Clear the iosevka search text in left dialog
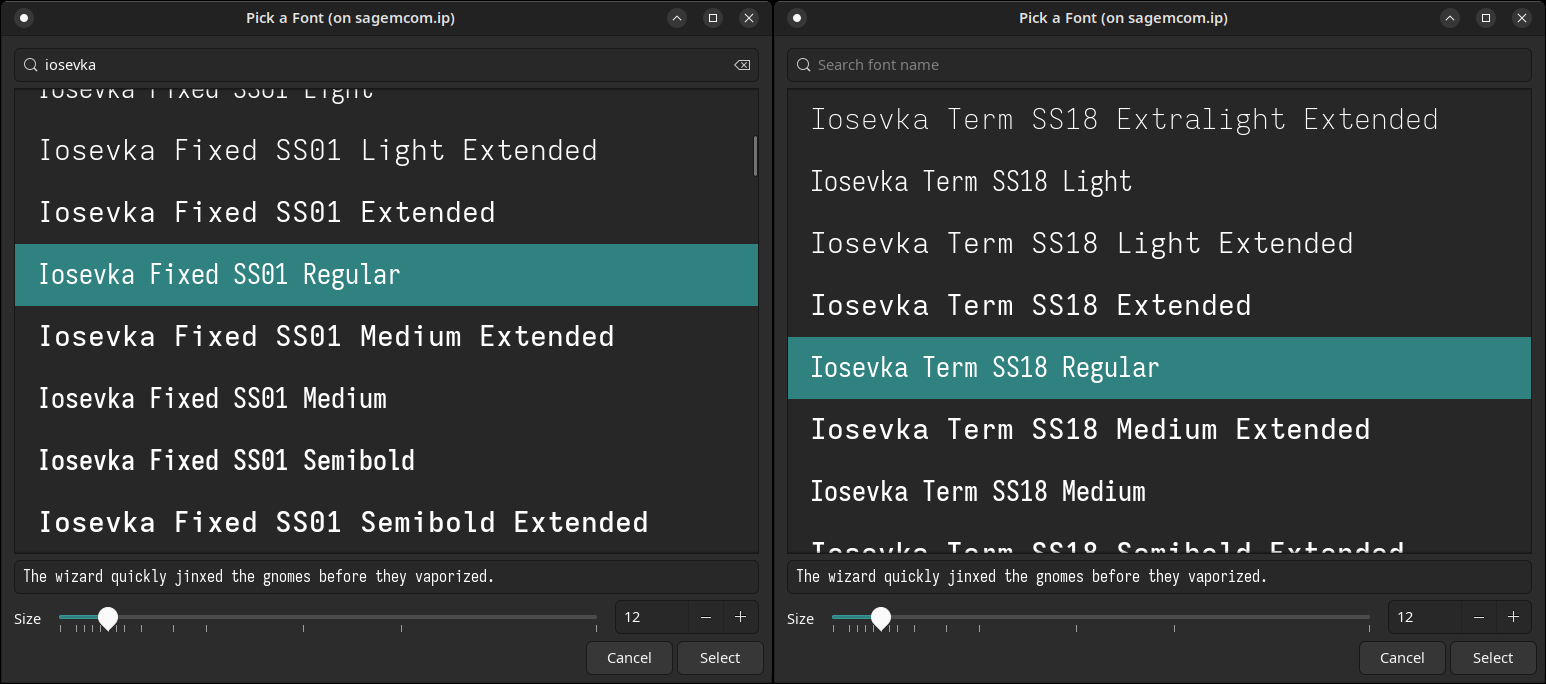 coord(741,65)
